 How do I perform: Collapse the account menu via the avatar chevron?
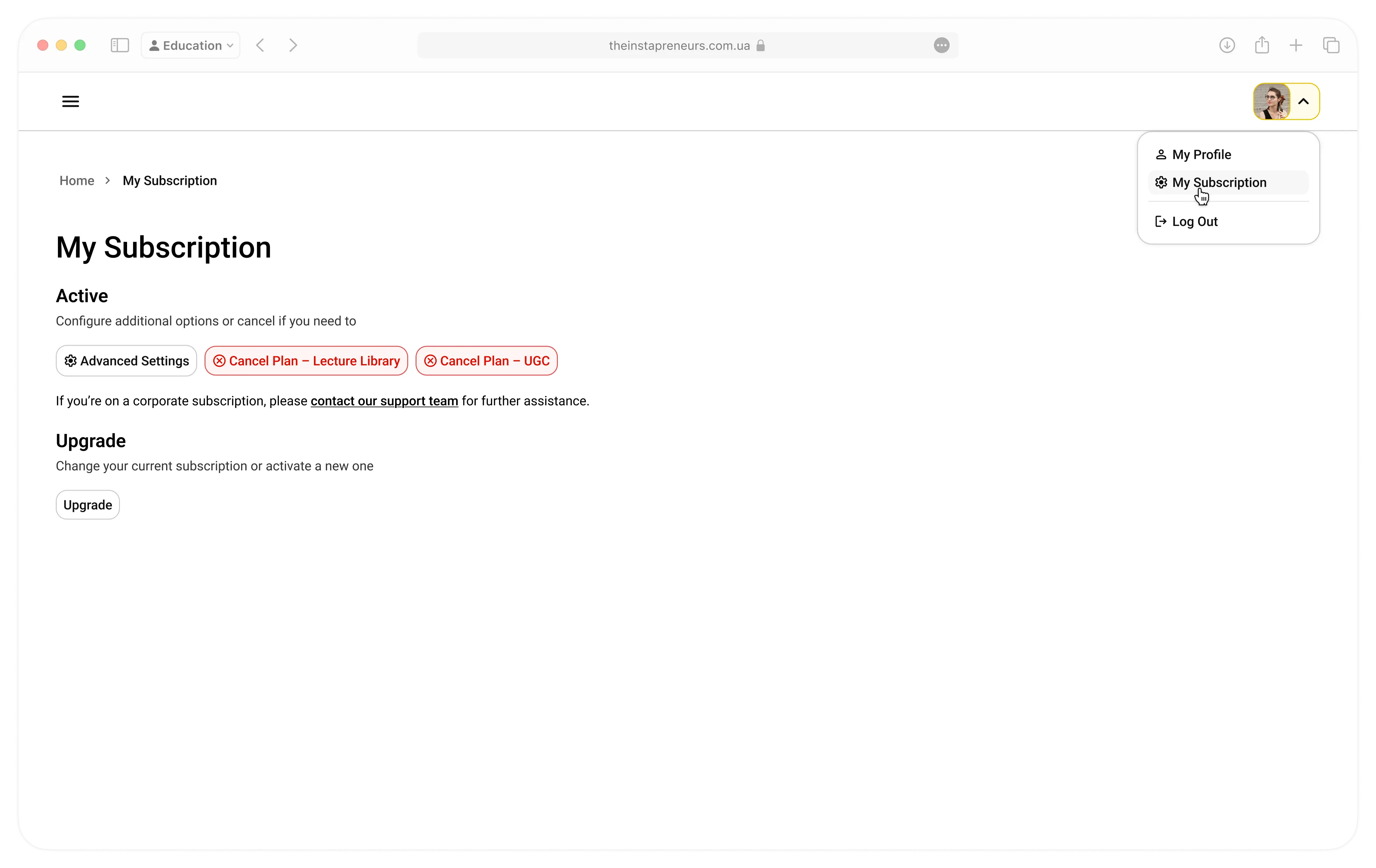coord(1304,101)
